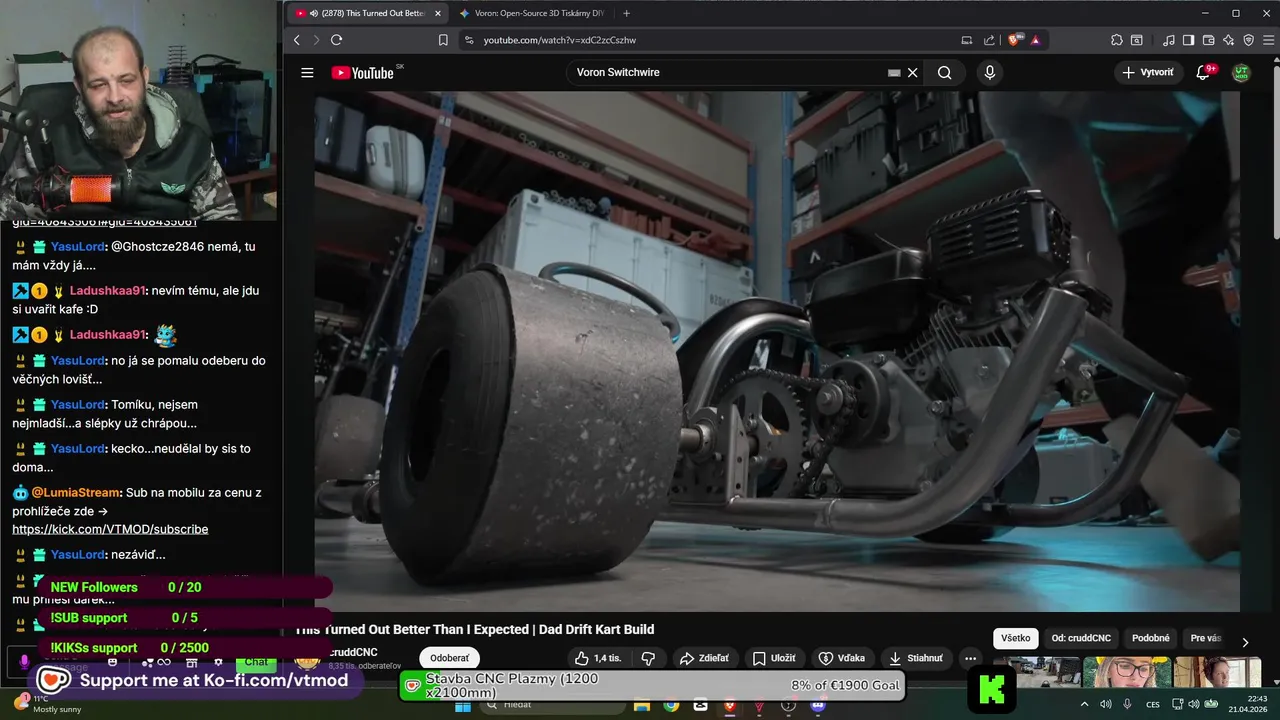Click the video title text
Image resolution: width=1280 pixels, height=720 pixels.
point(474,629)
